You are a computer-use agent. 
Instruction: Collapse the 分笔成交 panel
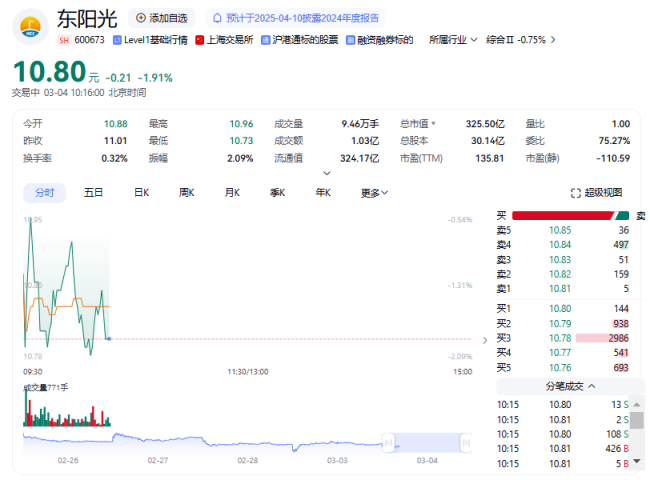pos(592,386)
